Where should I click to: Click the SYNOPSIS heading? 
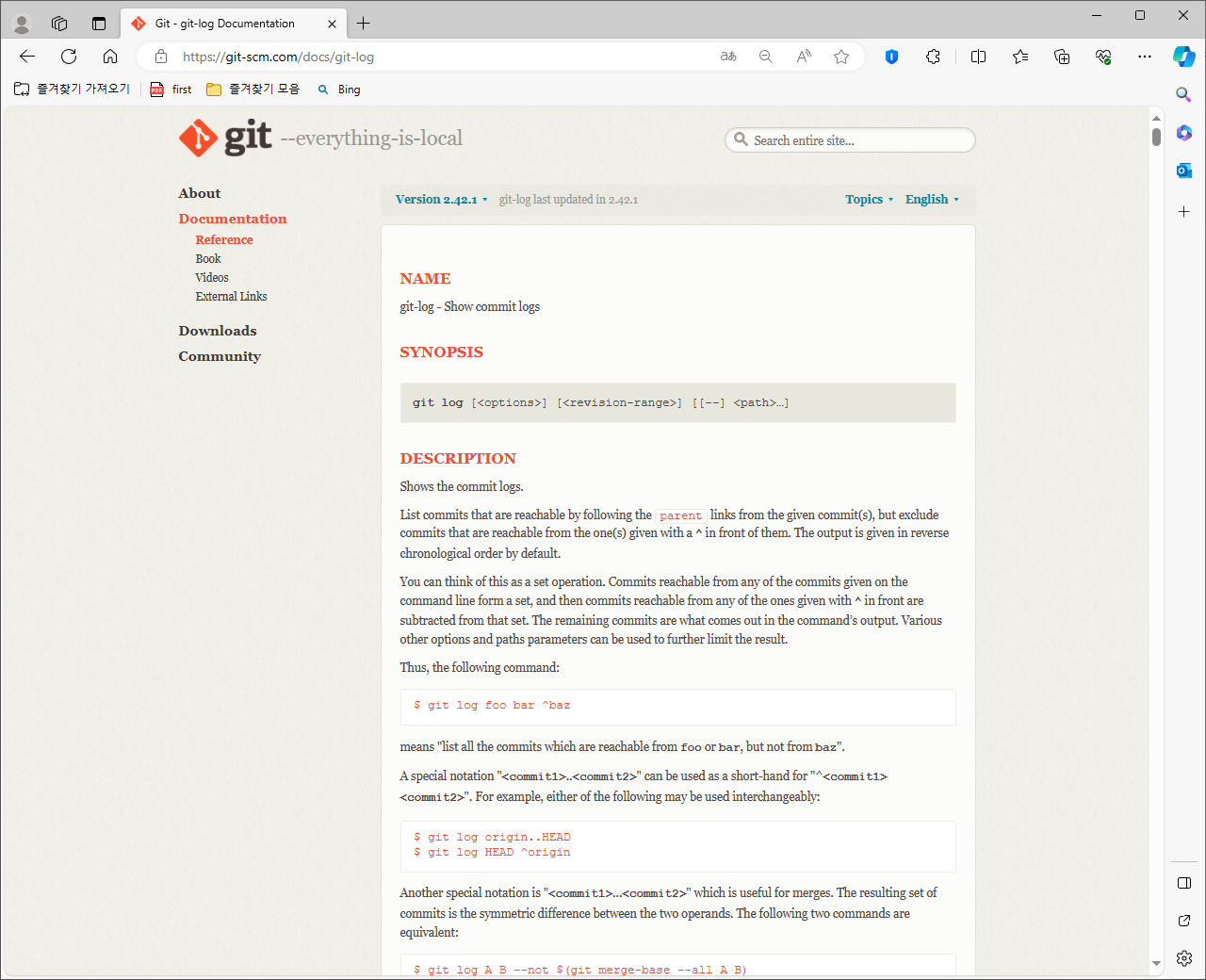click(x=441, y=352)
